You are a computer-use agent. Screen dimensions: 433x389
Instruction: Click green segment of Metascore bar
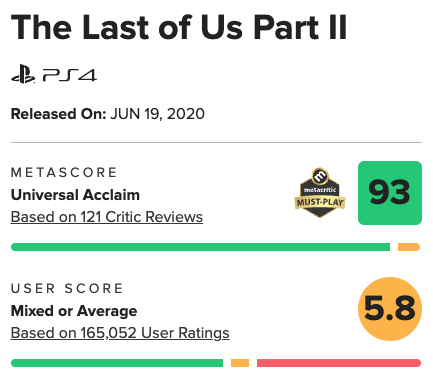point(200,247)
